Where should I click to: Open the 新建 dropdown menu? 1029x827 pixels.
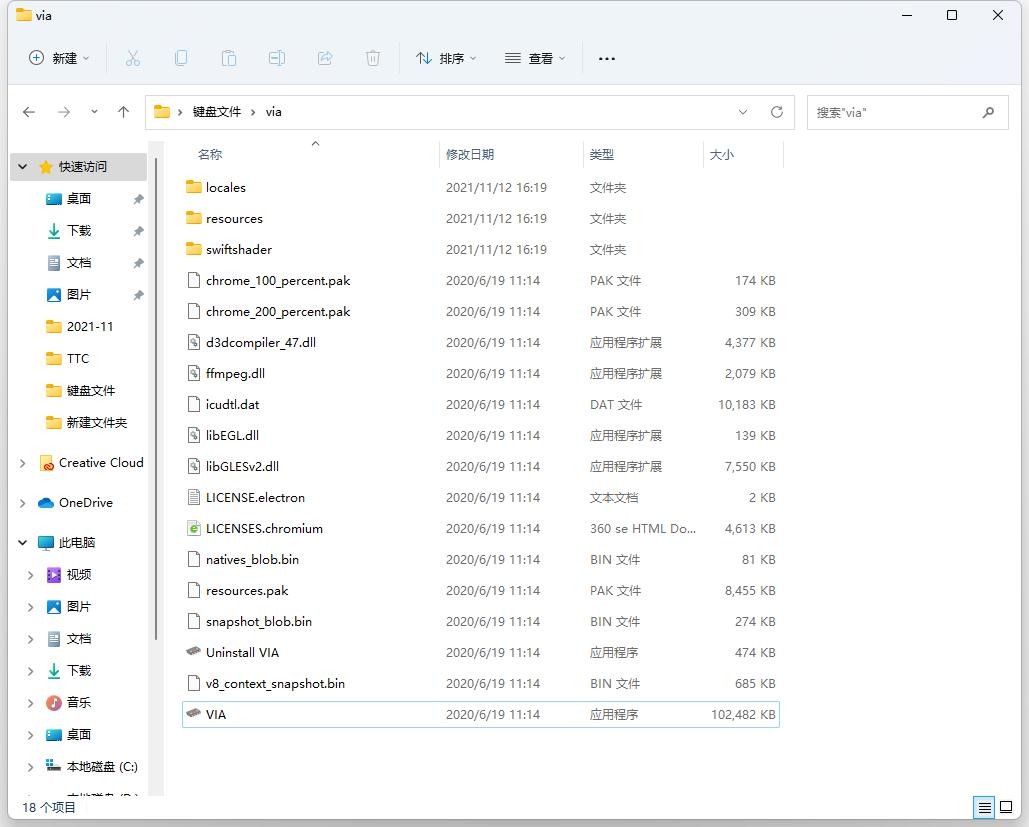tap(59, 58)
